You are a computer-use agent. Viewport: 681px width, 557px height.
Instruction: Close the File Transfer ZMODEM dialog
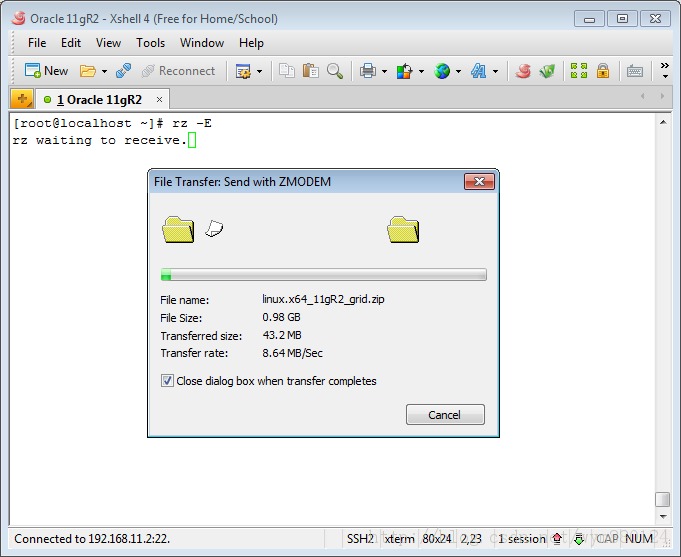[479, 181]
